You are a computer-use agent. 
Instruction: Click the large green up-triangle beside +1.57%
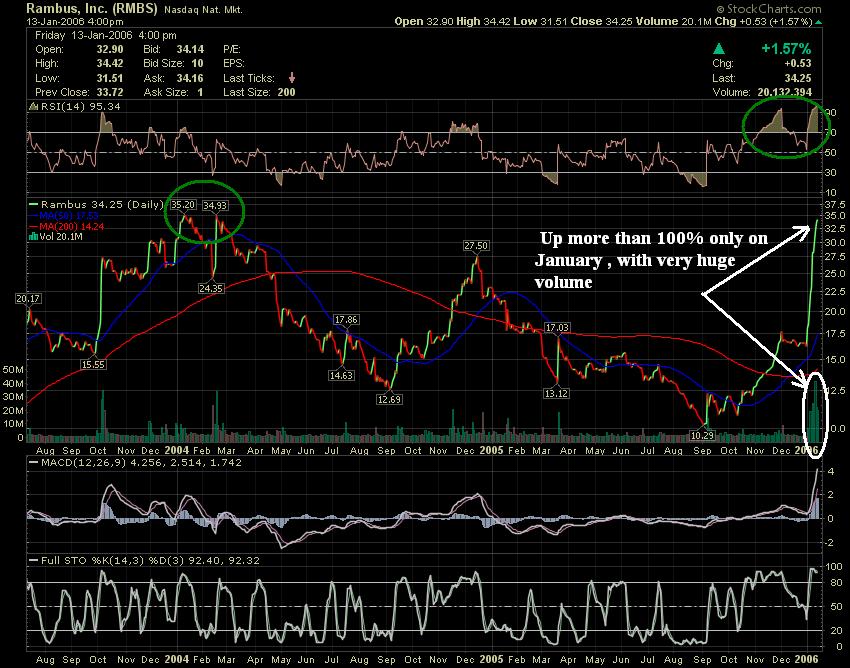719,49
